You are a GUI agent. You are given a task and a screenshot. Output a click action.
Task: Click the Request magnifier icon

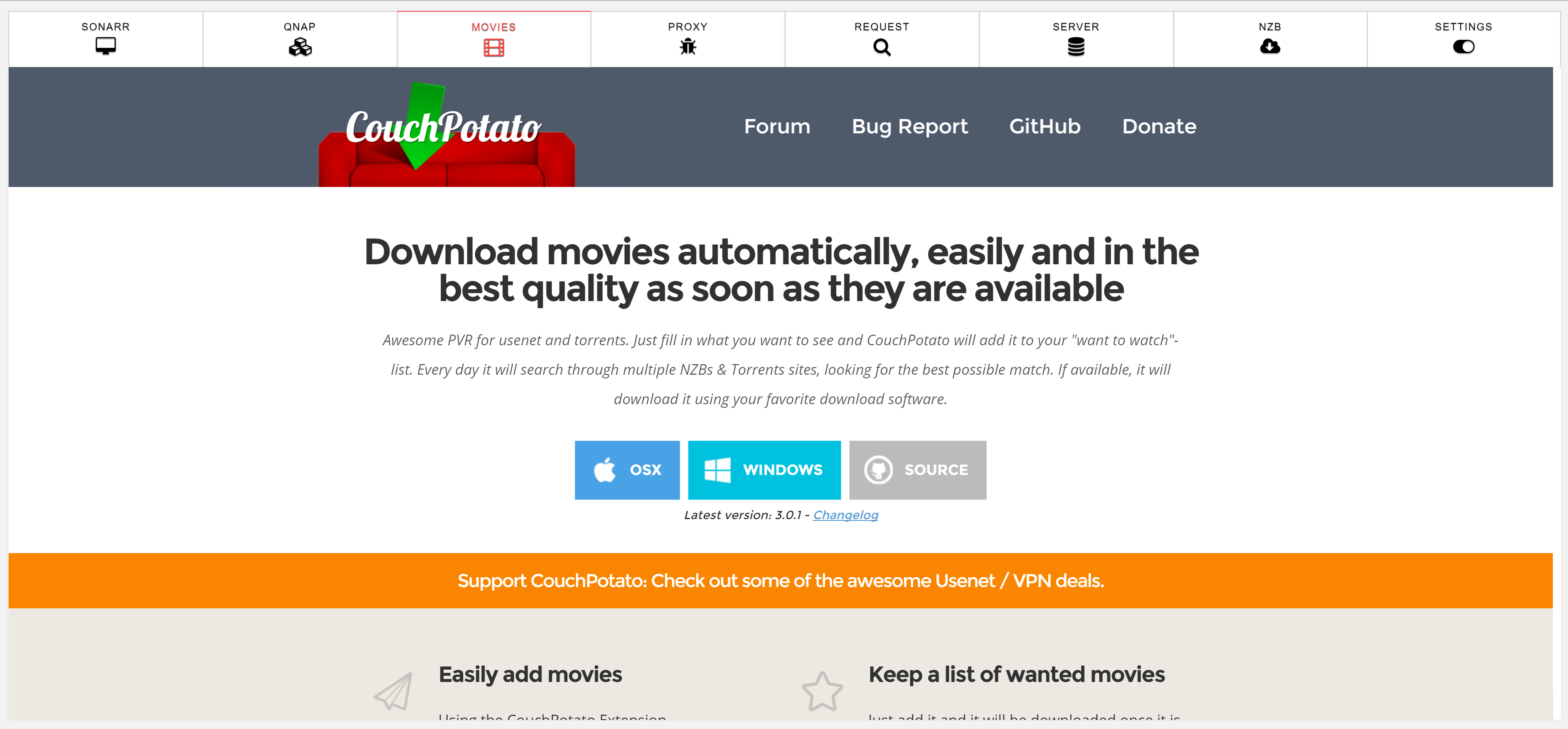coord(881,47)
